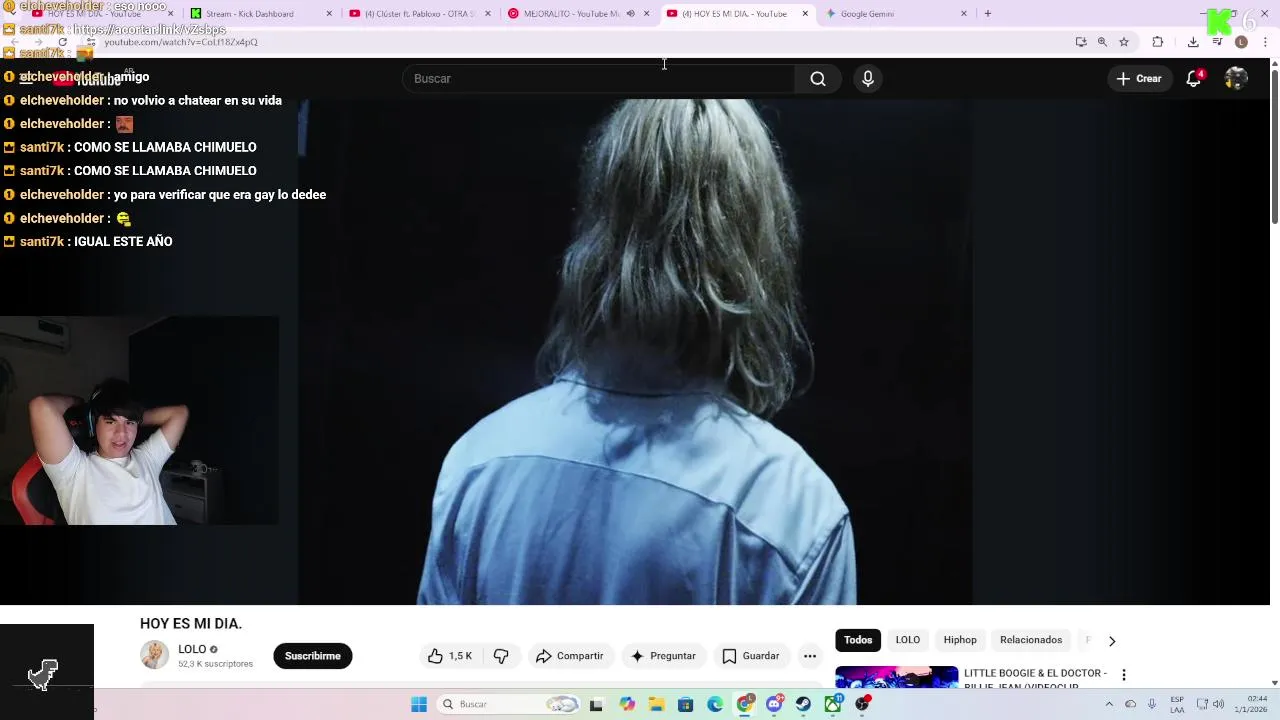This screenshot has height=720, width=1280.
Task: Open the Chrome extensions puzzle icon
Action: (1158, 42)
